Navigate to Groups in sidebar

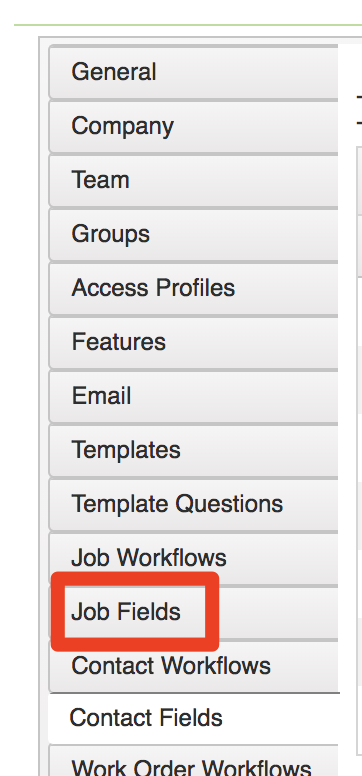click(x=194, y=234)
